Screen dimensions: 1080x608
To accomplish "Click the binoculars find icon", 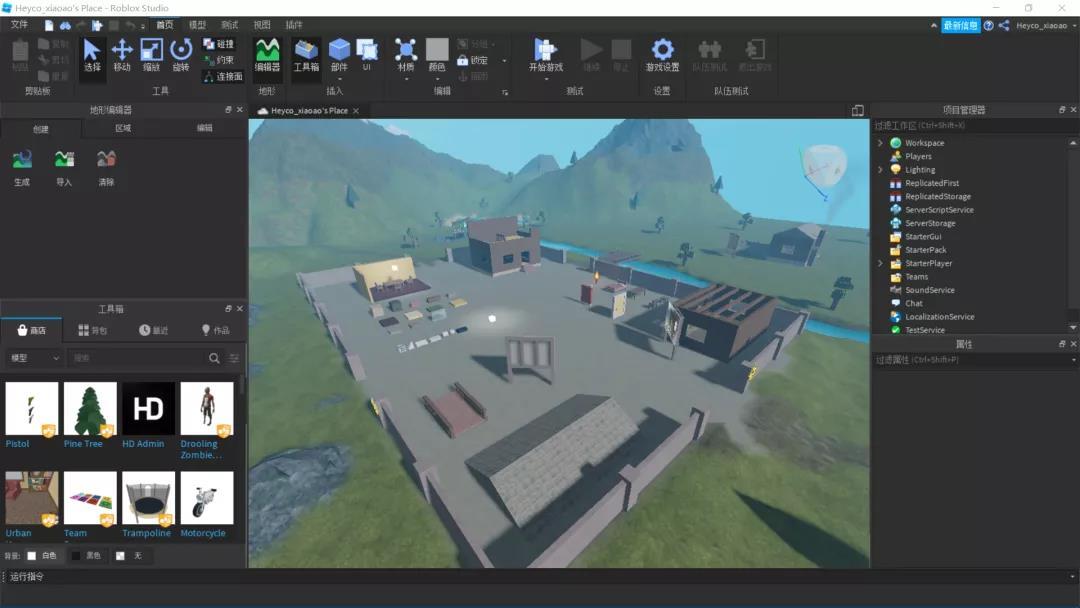I will [65, 25].
